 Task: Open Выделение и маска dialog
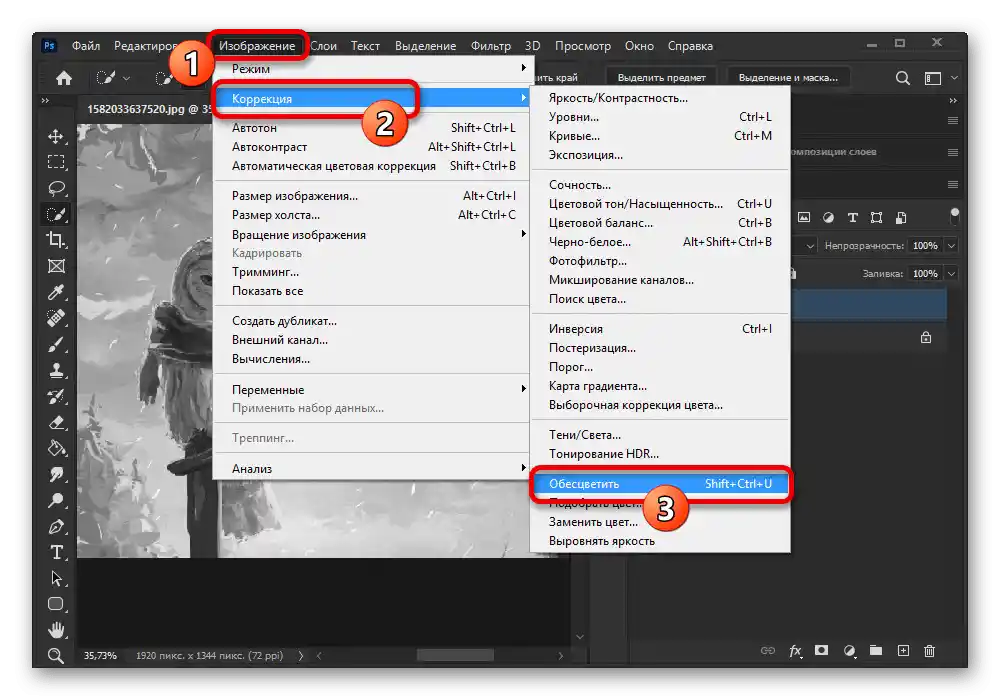[x=790, y=76]
